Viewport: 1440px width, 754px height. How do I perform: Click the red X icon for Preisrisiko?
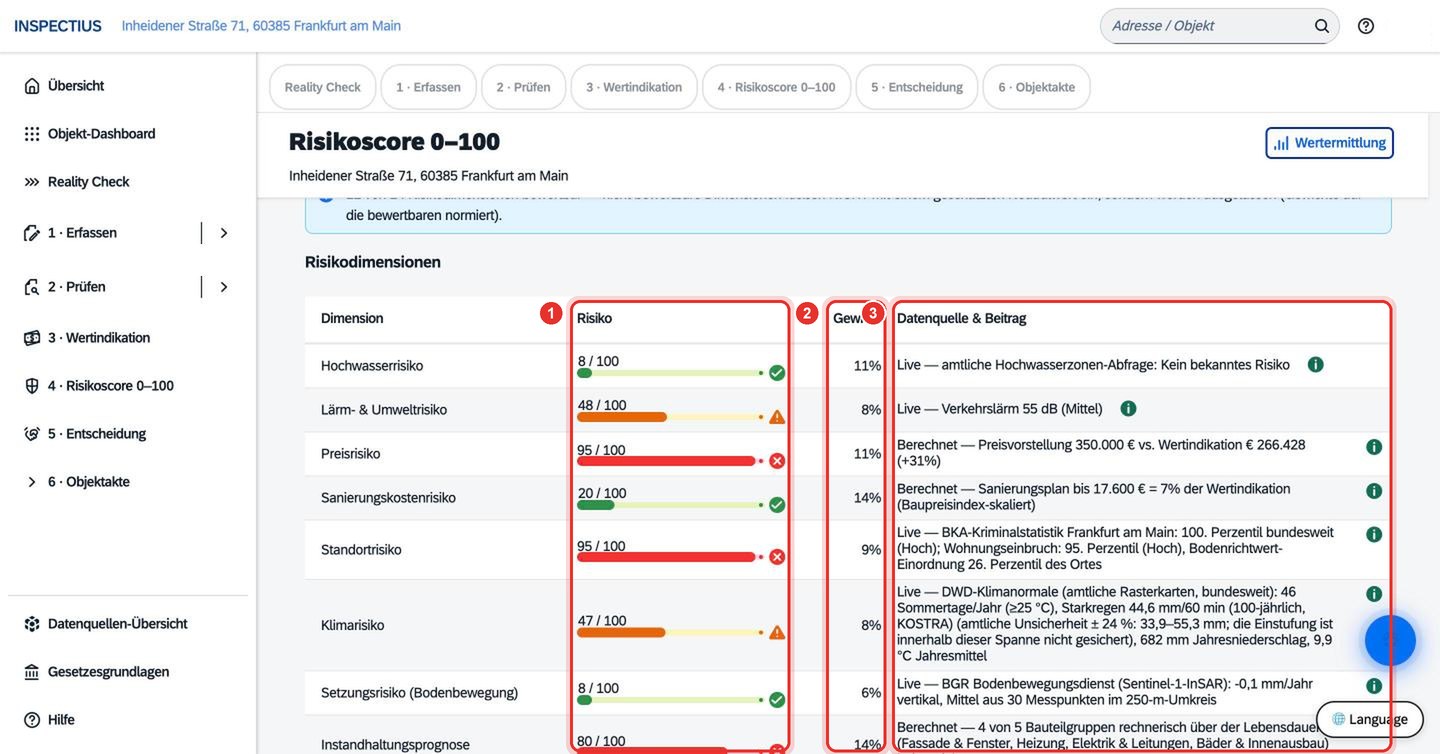tap(777, 461)
